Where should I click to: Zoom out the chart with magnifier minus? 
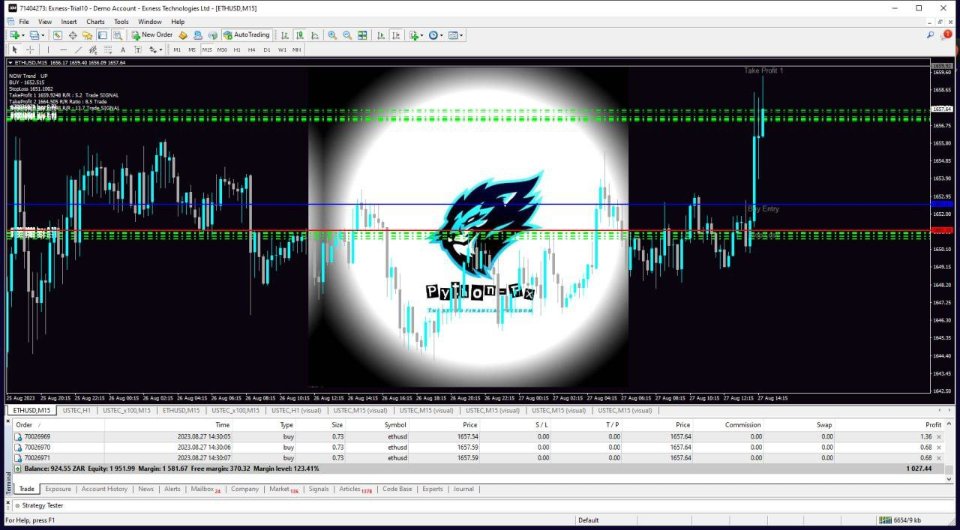tap(347, 35)
